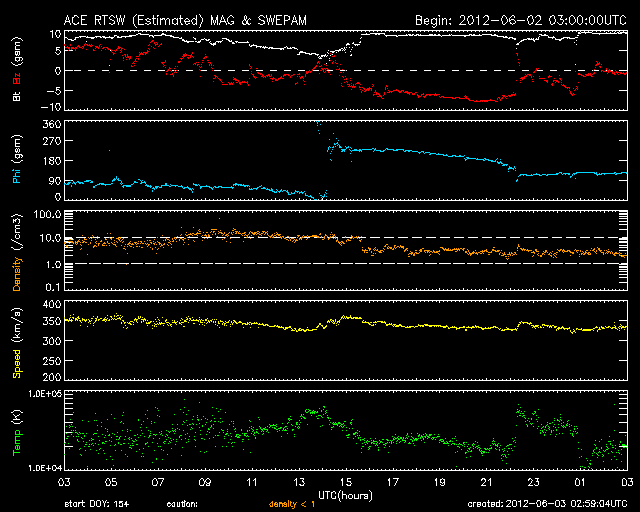Image resolution: width=640 pixels, height=512 pixels.
Task: Select the -10 tick on the Bt Bz axis
Action: 51,107
